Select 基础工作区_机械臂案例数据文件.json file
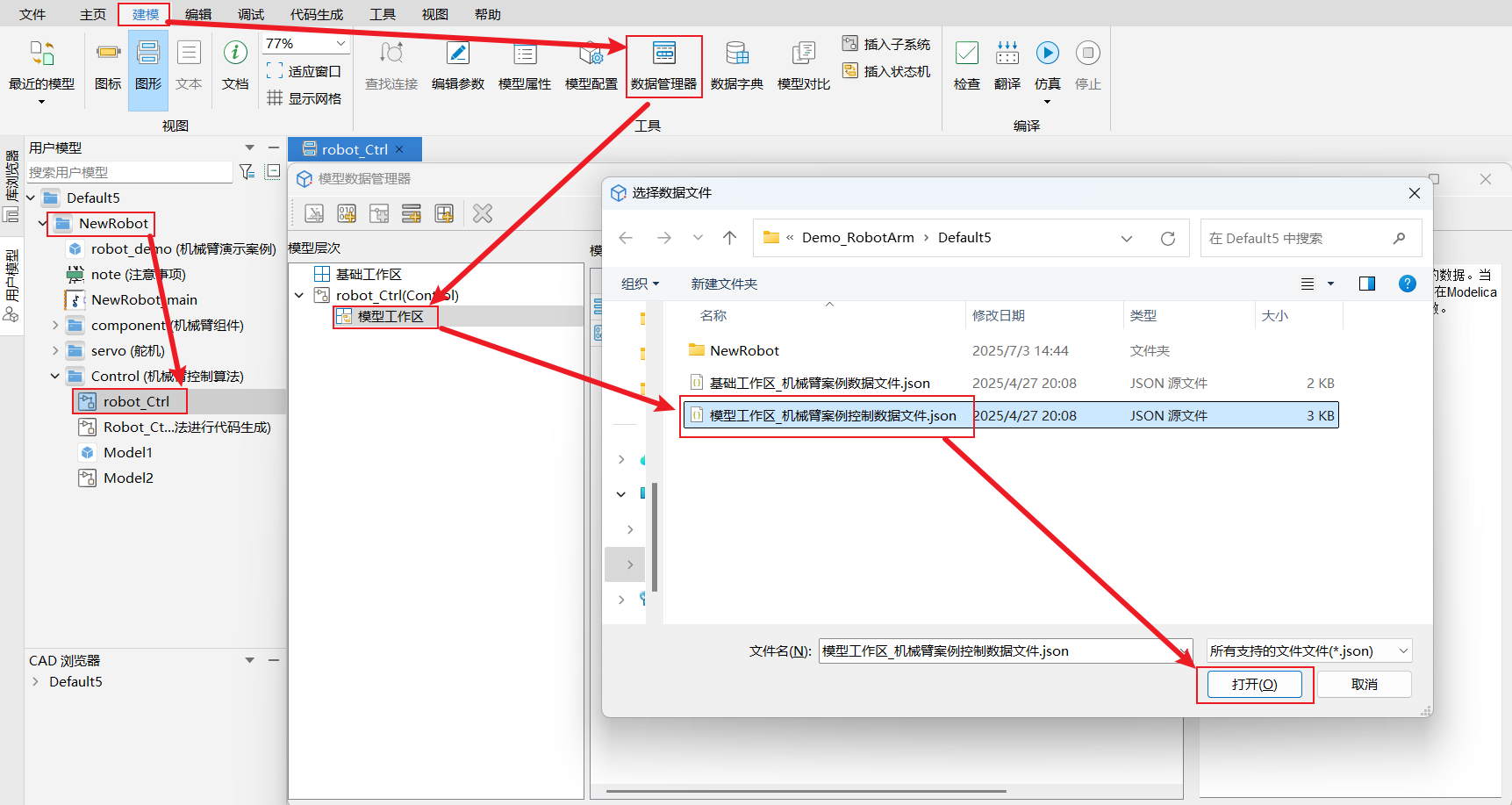 (x=819, y=383)
